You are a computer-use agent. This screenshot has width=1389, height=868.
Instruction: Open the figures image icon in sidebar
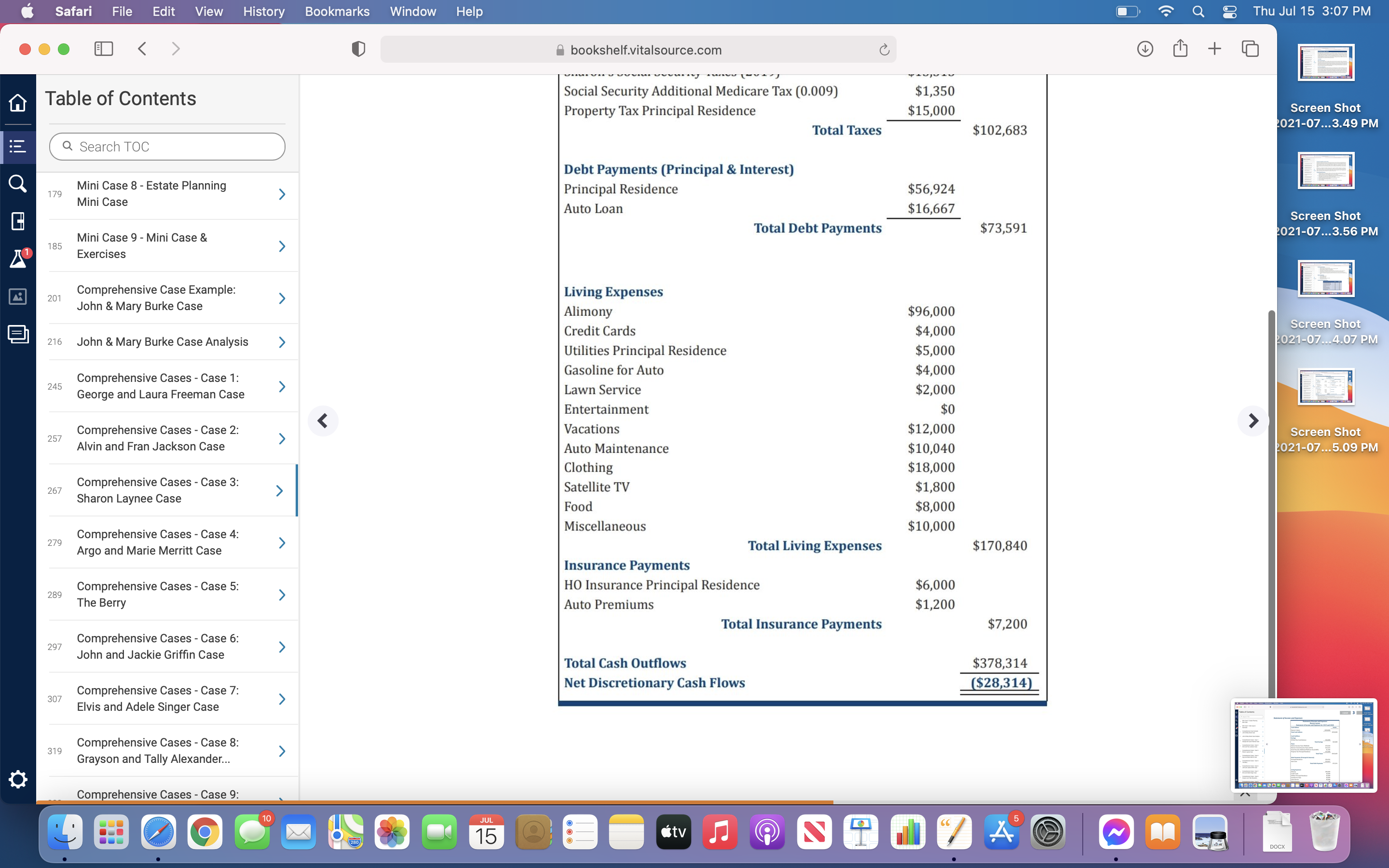coord(18,296)
